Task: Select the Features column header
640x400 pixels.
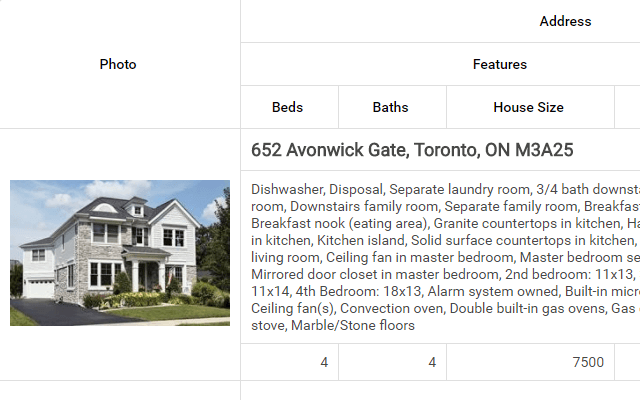Action: [x=499, y=64]
